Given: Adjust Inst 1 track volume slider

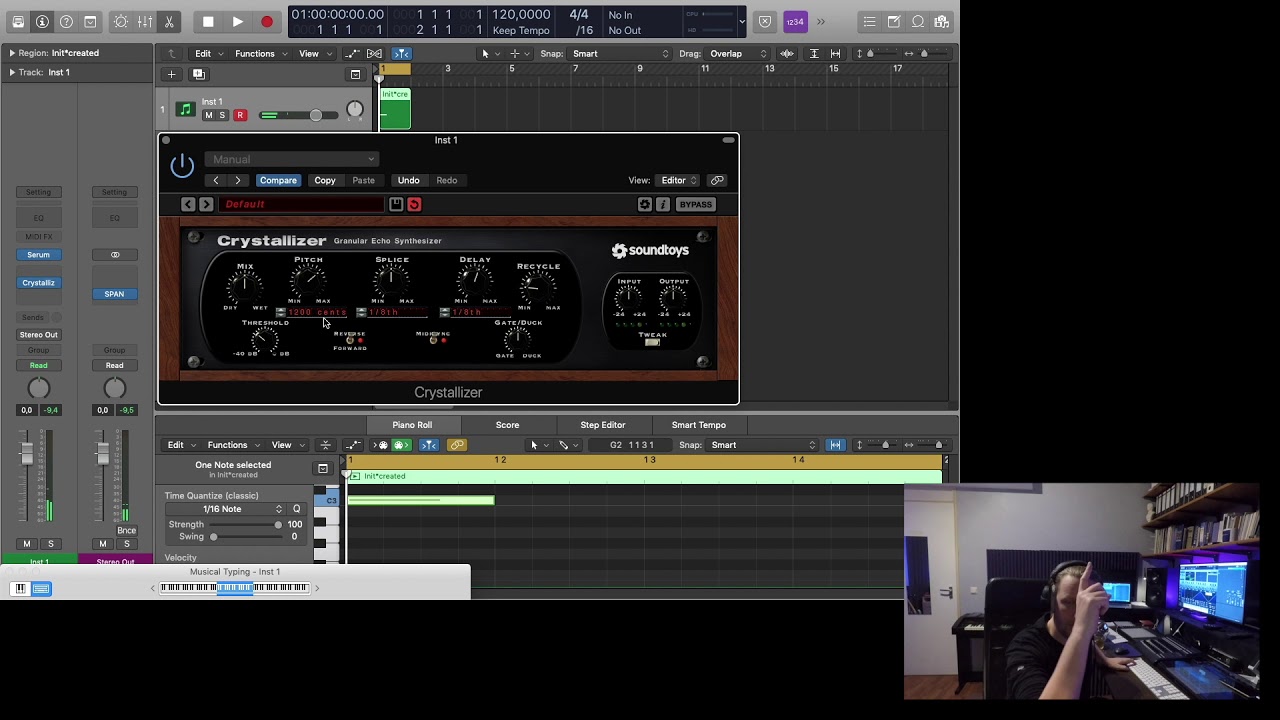Looking at the screenshot, I should [x=297, y=115].
